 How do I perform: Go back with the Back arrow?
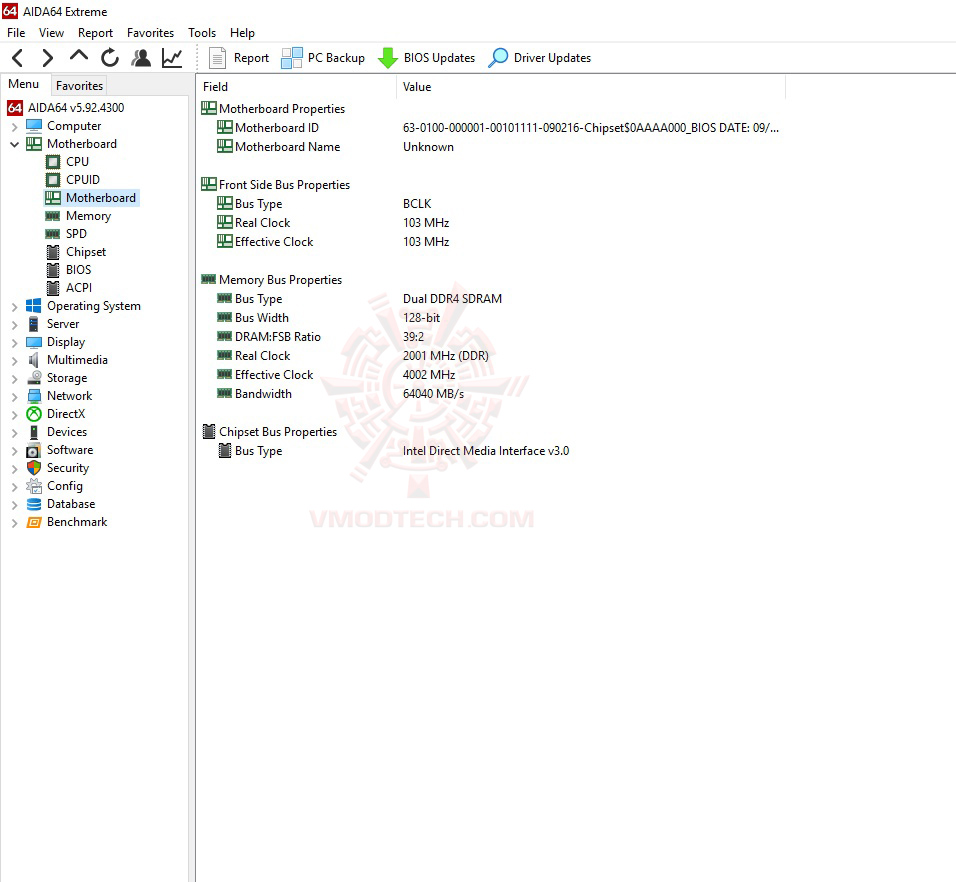[18, 58]
